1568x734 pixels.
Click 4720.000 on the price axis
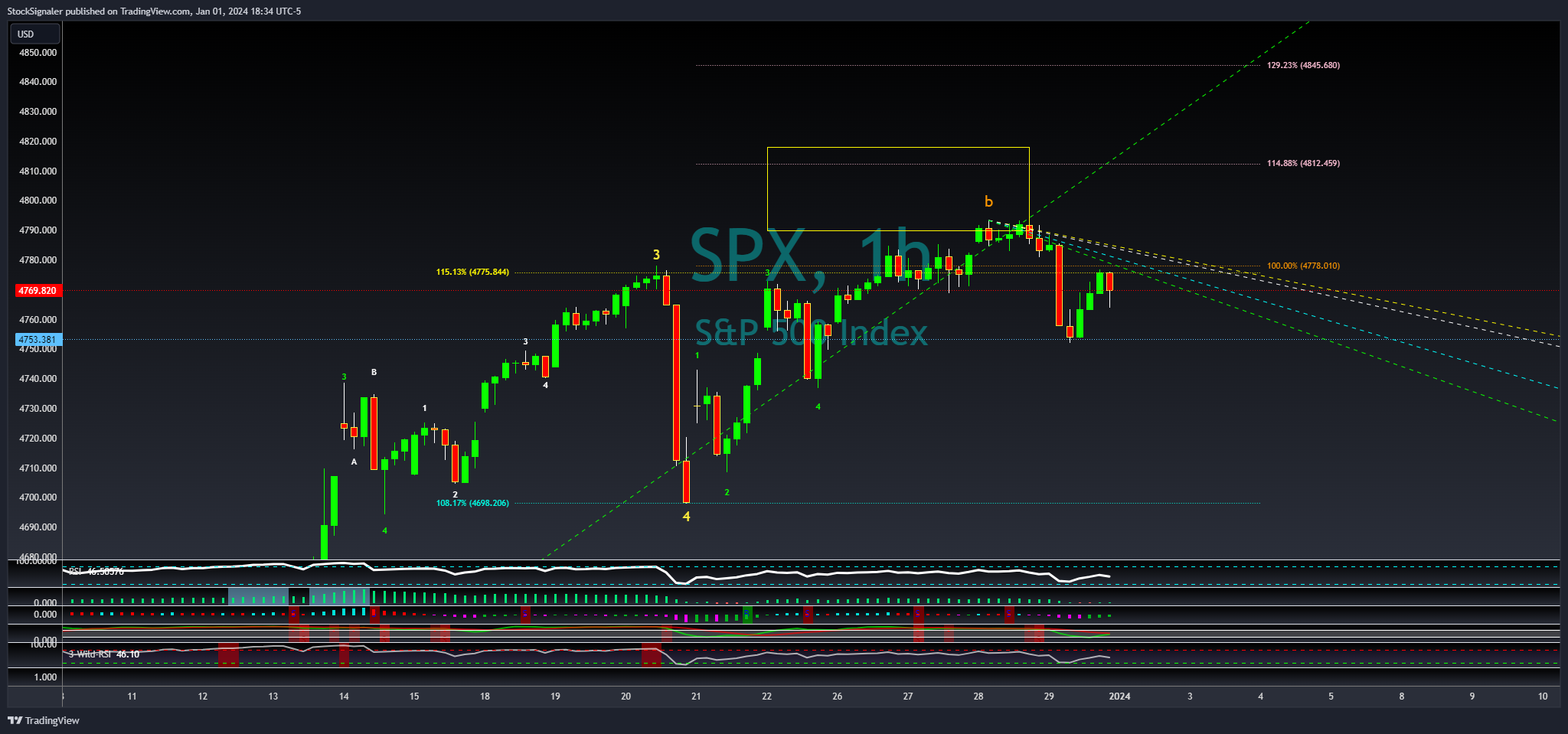pos(38,439)
